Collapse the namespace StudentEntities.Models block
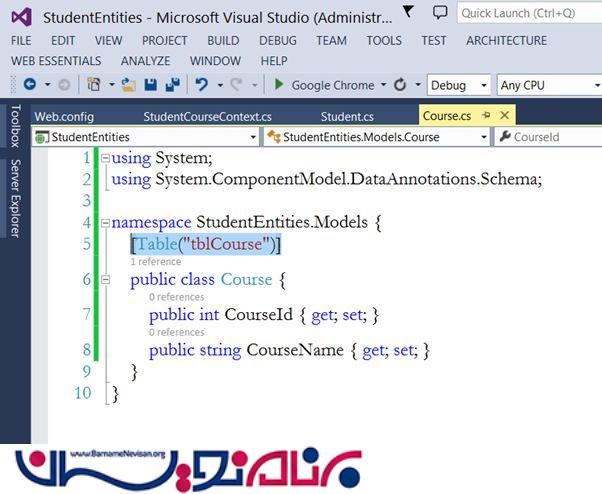The height and width of the screenshot is (494, 602). 105,222
